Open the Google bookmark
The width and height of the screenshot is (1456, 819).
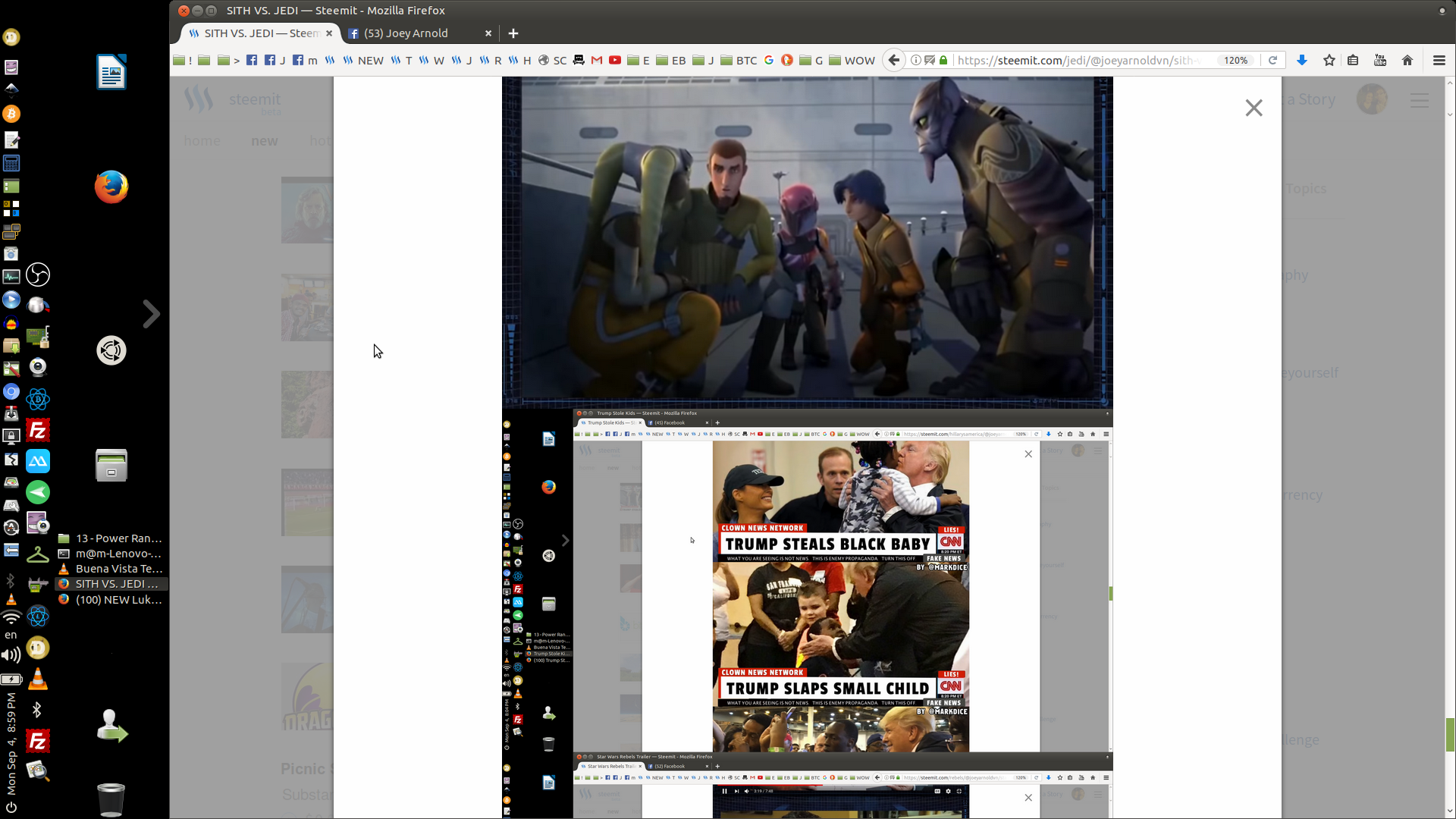(769, 61)
